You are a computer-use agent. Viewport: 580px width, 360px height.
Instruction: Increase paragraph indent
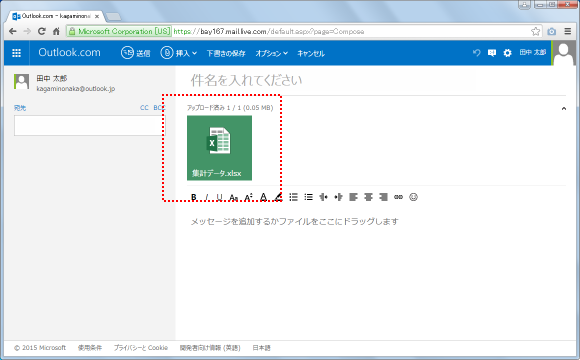(x=338, y=197)
